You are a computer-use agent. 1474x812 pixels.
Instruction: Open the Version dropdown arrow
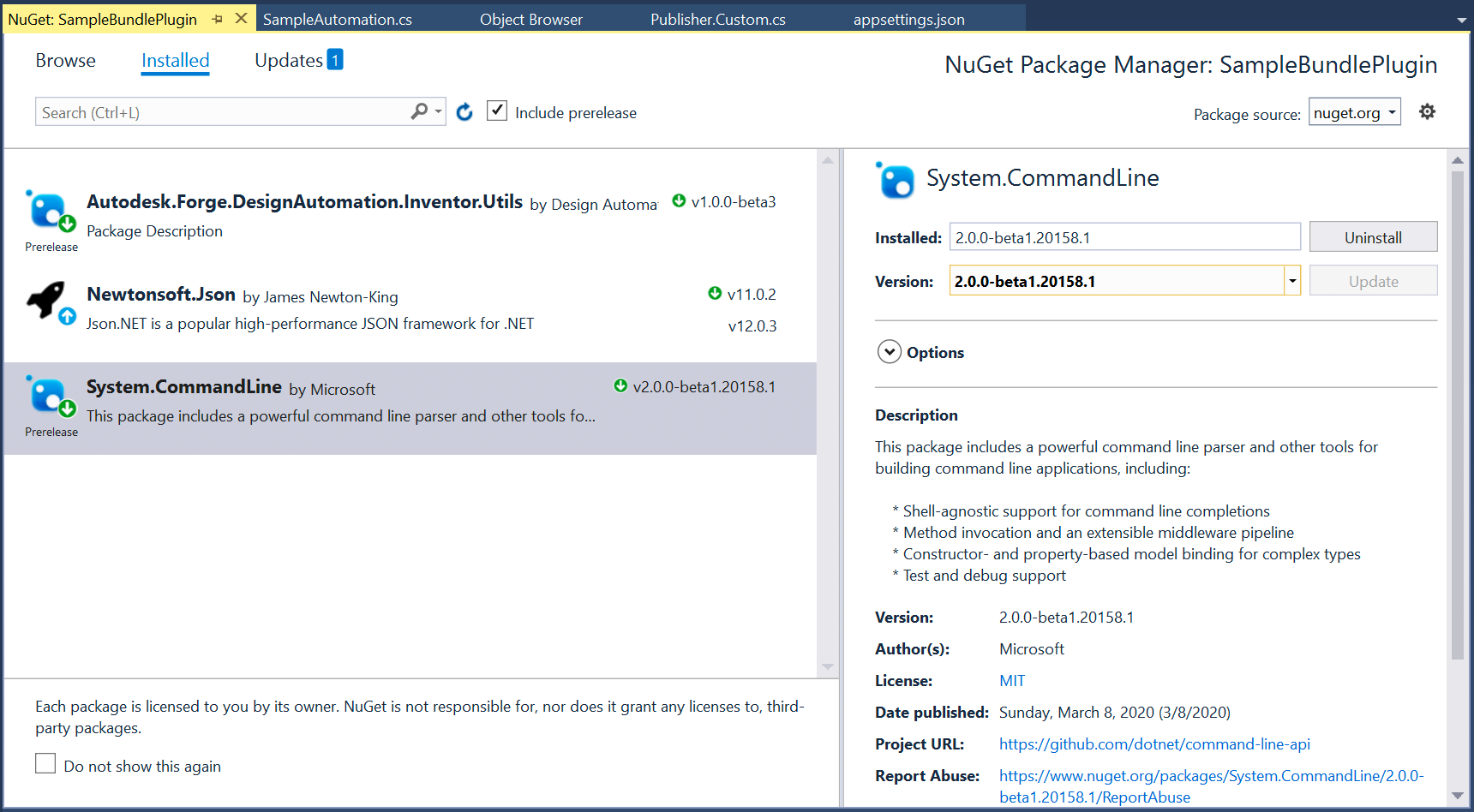1292,280
